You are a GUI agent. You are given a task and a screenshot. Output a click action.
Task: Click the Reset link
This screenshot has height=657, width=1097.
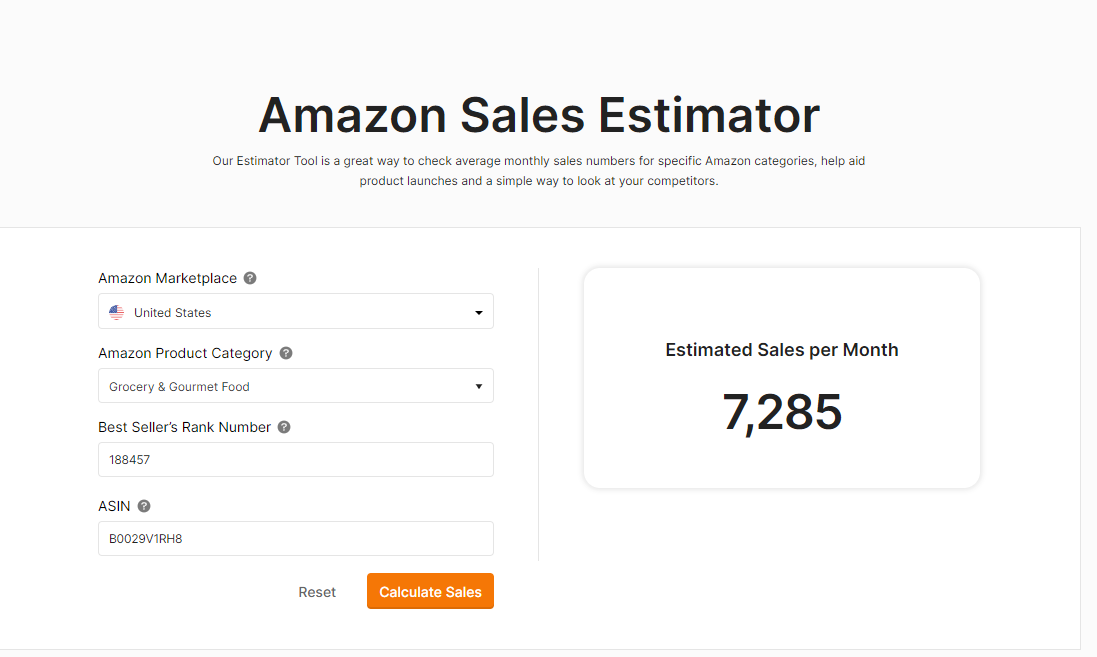[317, 592]
